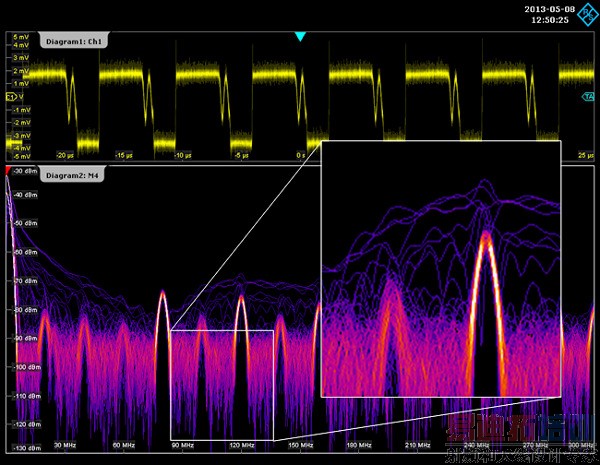Click the -110 dBm level label
This screenshot has width=600, height=465.
coord(27,396)
